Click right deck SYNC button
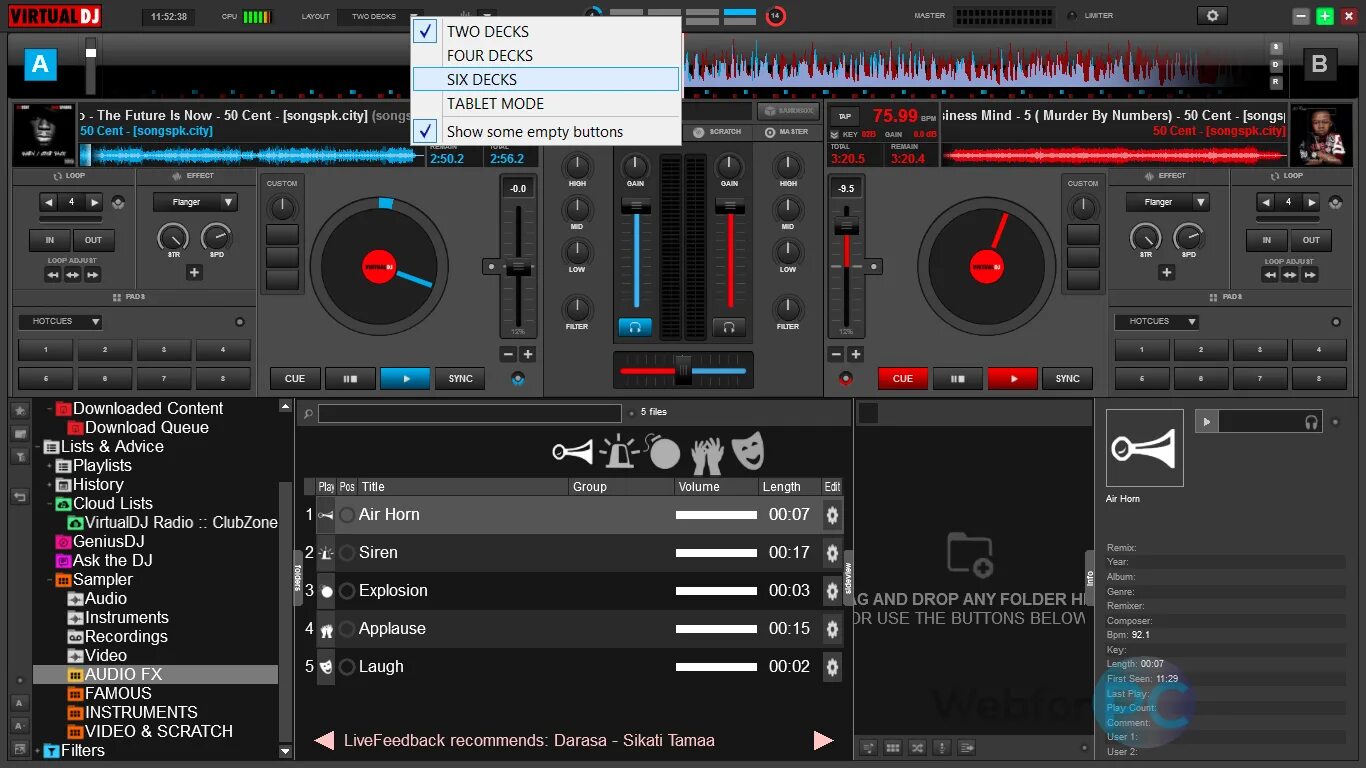This screenshot has width=1366, height=768. [1067, 379]
